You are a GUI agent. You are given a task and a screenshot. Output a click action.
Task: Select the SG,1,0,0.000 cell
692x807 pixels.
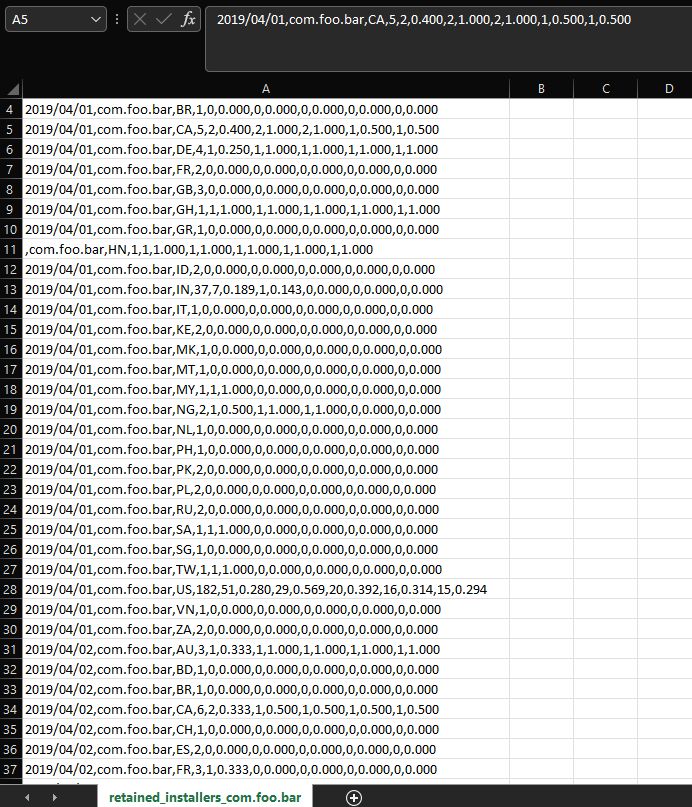(x=266, y=549)
